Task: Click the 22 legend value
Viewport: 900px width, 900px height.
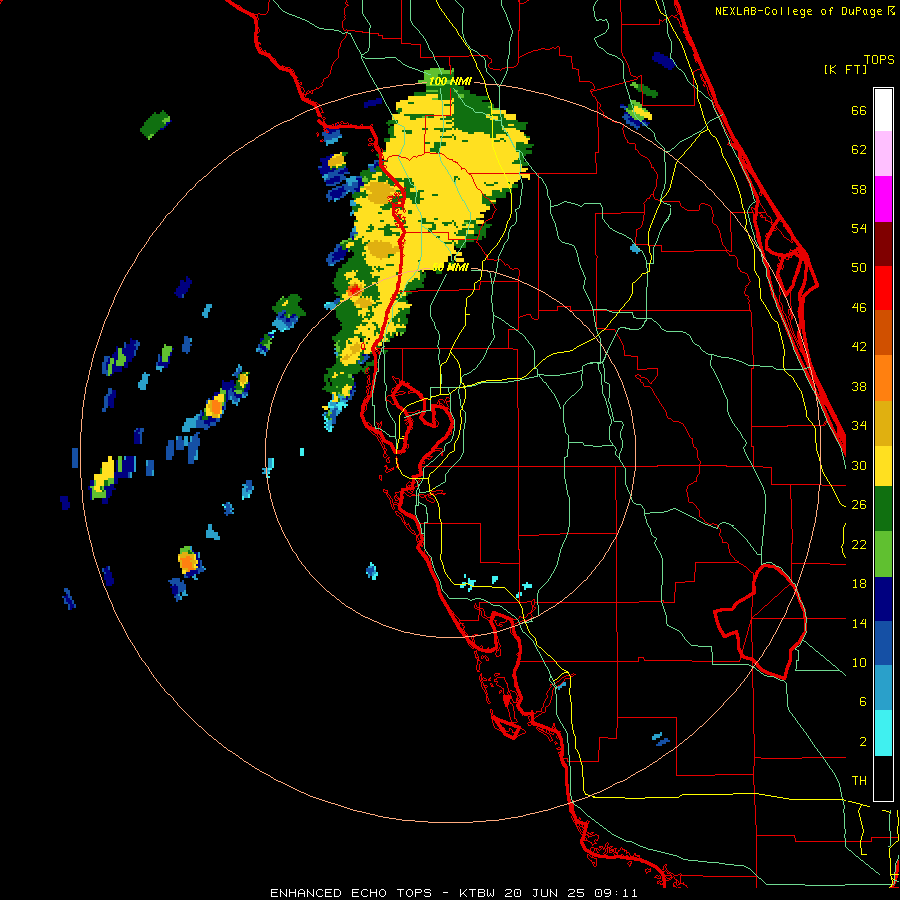Action: (x=859, y=544)
